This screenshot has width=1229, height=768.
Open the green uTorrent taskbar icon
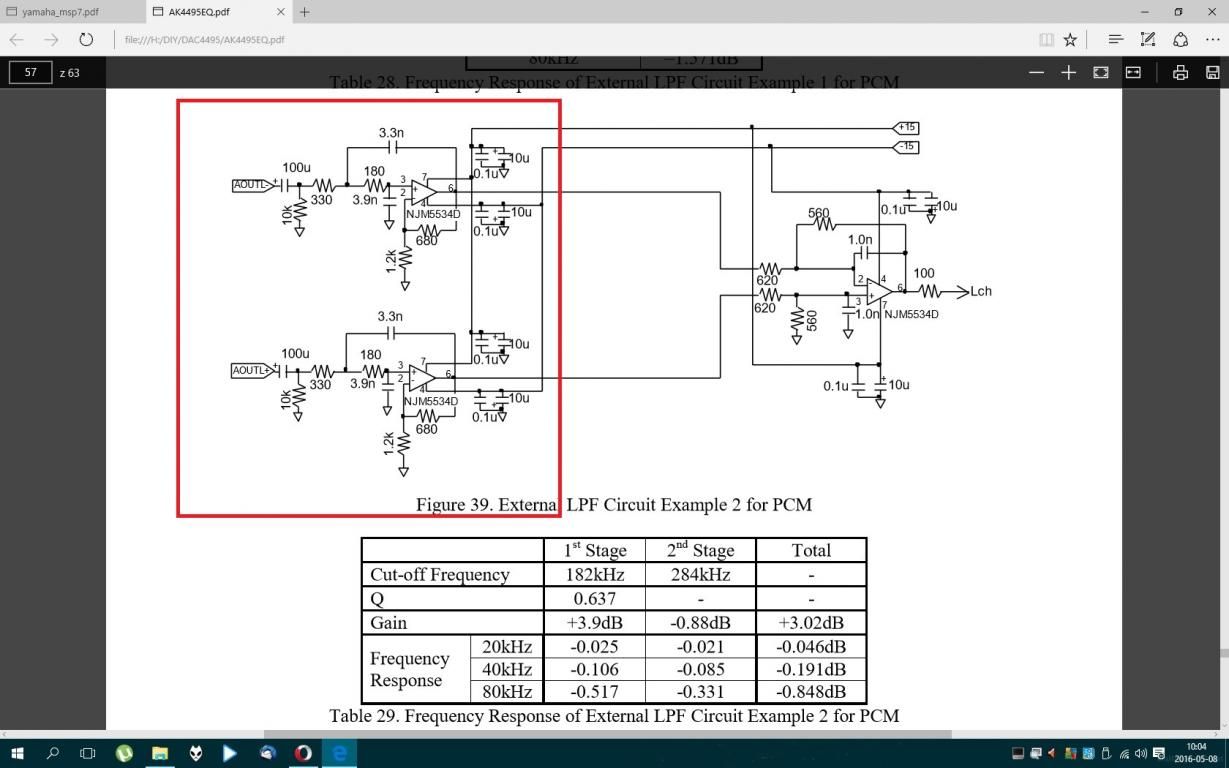[x=124, y=753]
